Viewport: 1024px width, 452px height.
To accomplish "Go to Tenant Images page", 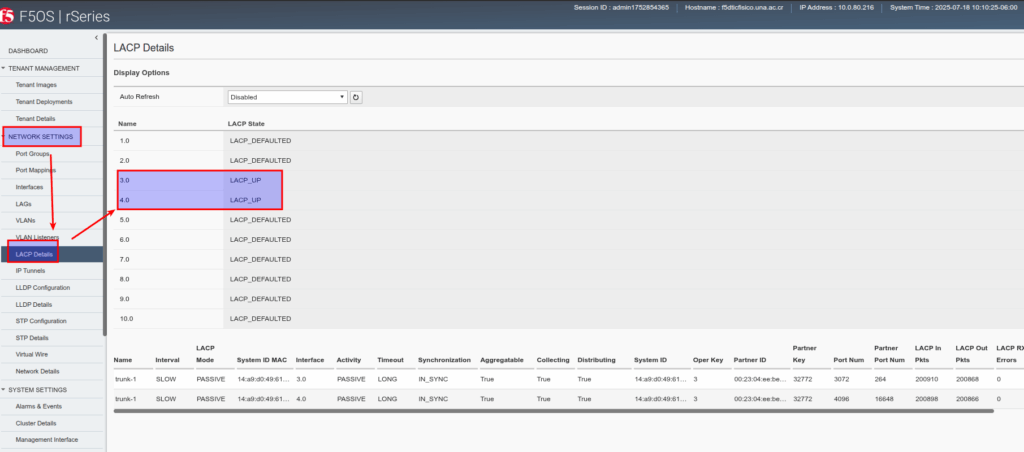I will pos(36,85).
